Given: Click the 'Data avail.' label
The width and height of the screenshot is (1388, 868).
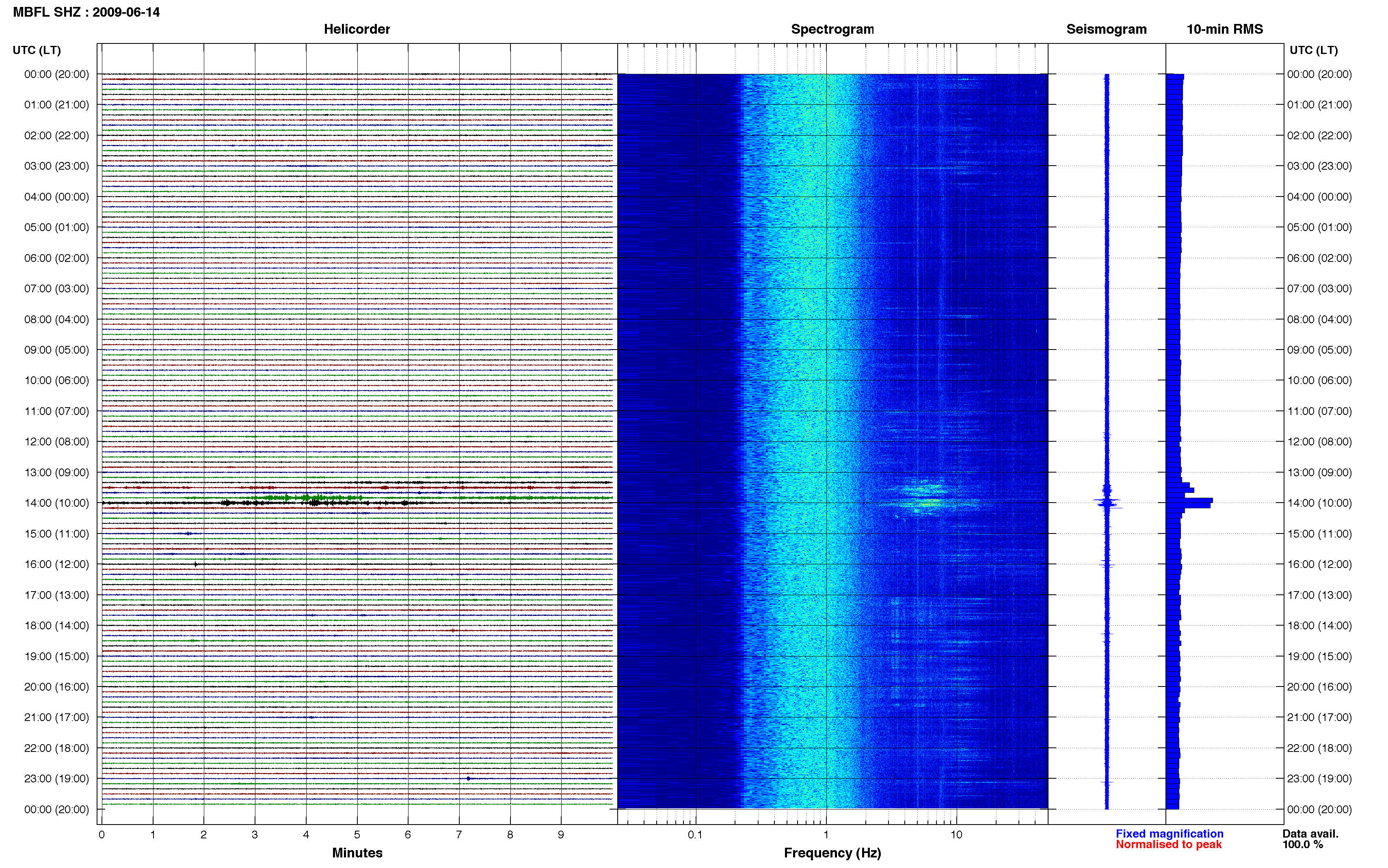Looking at the screenshot, I should click(1310, 833).
